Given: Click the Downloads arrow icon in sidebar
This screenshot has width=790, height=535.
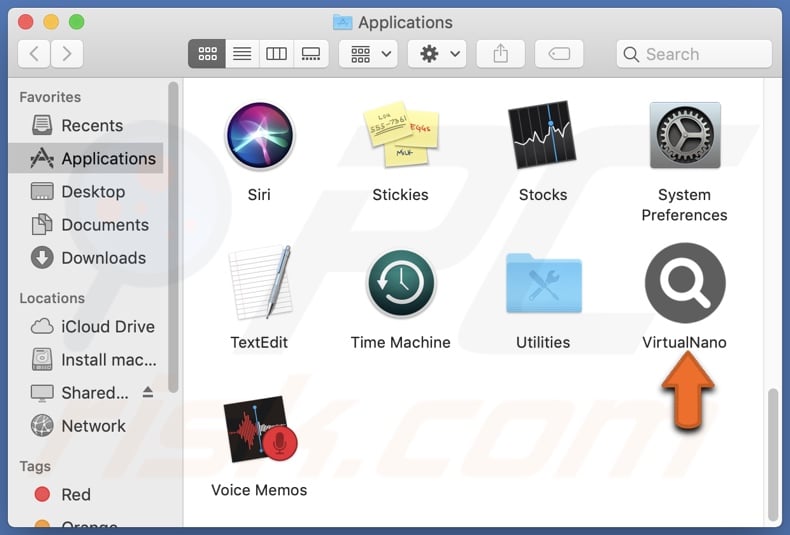Looking at the screenshot, I should click(42, 258).
